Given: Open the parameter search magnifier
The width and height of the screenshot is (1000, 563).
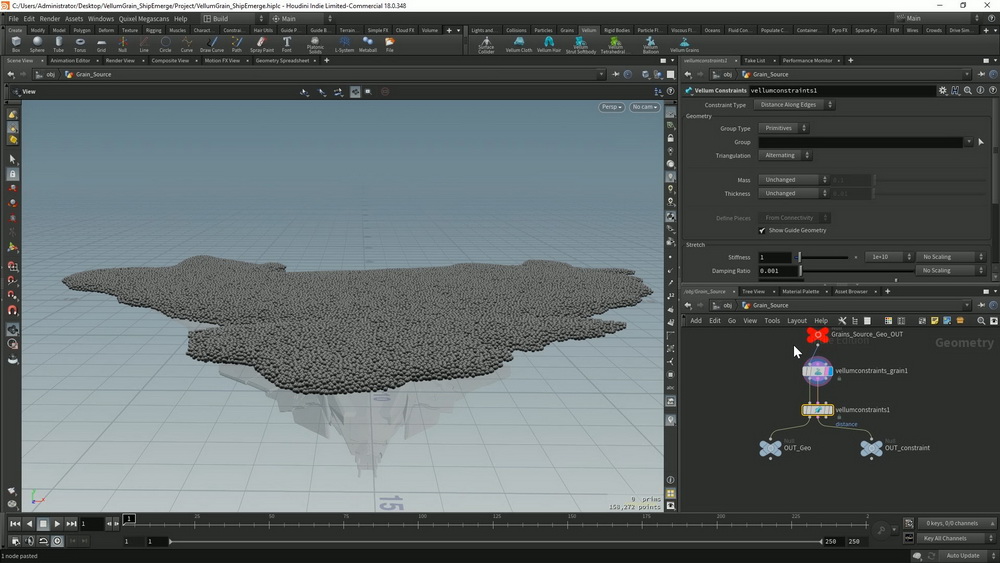Looking at the screenshot, I should click(967, 91).
